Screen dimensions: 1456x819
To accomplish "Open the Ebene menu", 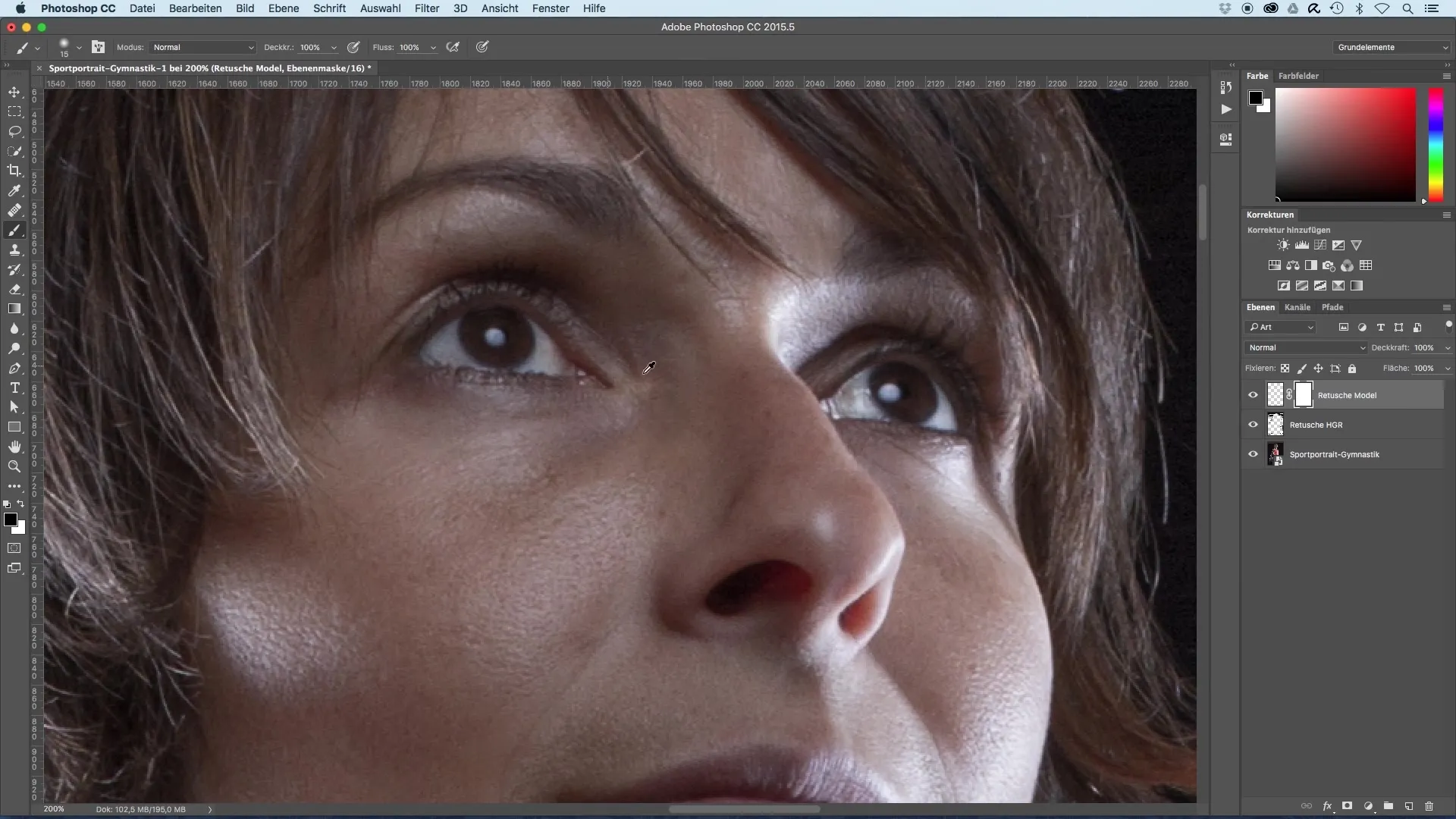I will [x=284, y=8].
